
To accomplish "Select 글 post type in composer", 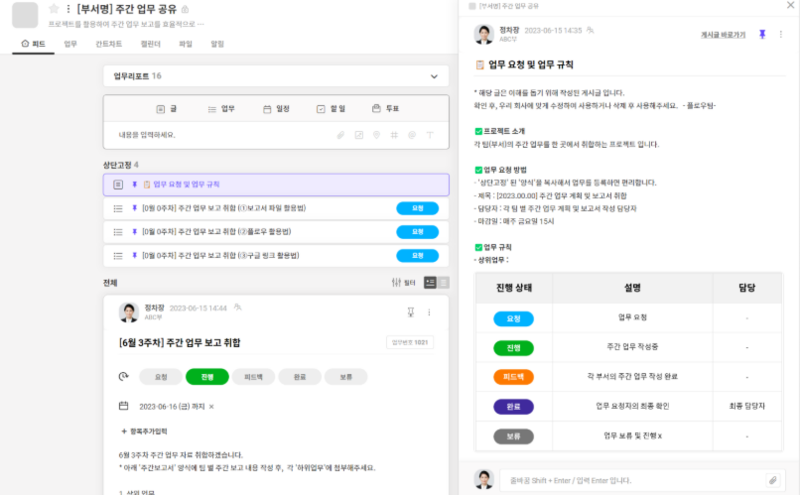I will 166,109.
